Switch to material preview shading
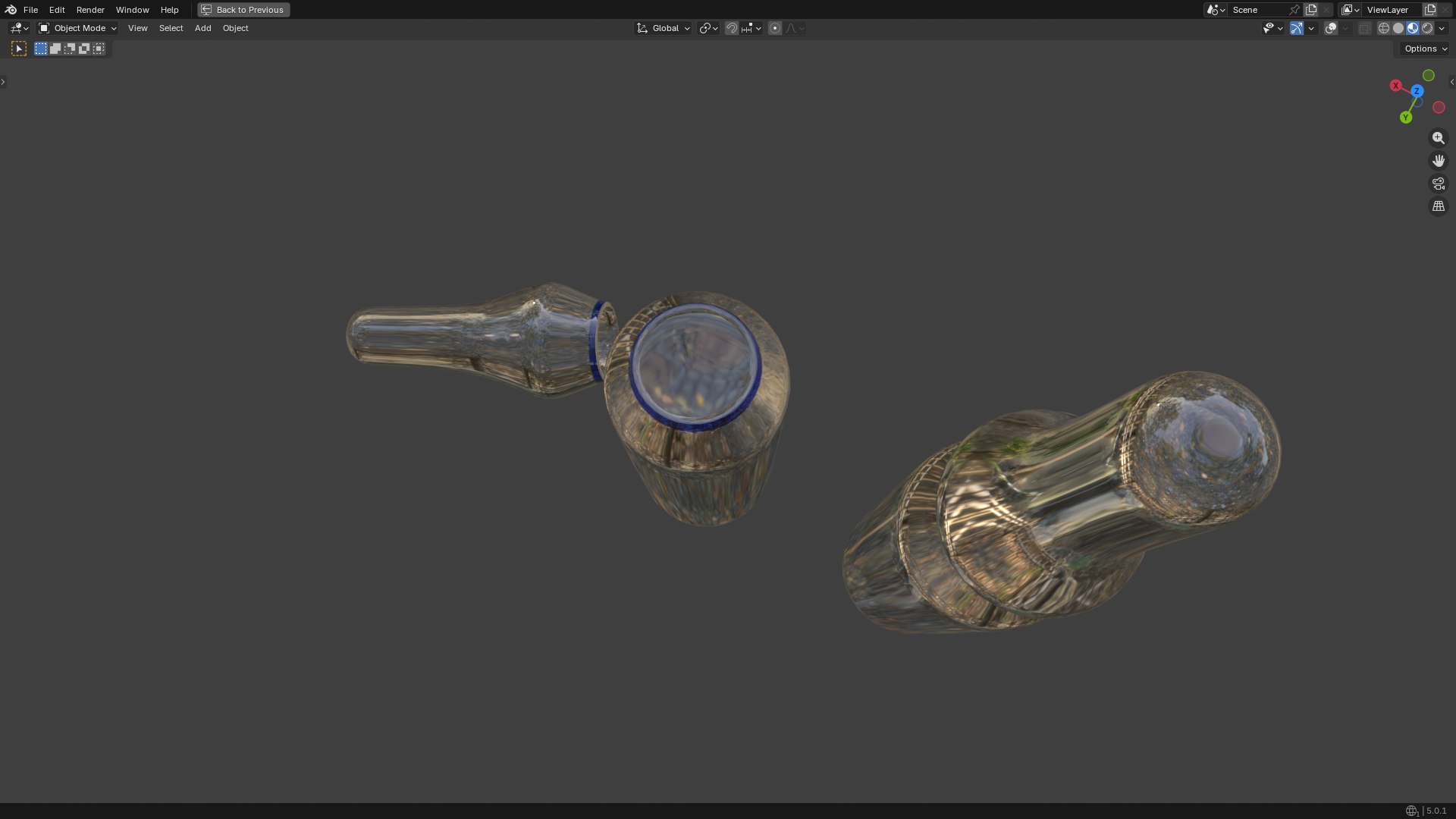The width and height of the screenshot is (1456, 819). (1412, 28)
